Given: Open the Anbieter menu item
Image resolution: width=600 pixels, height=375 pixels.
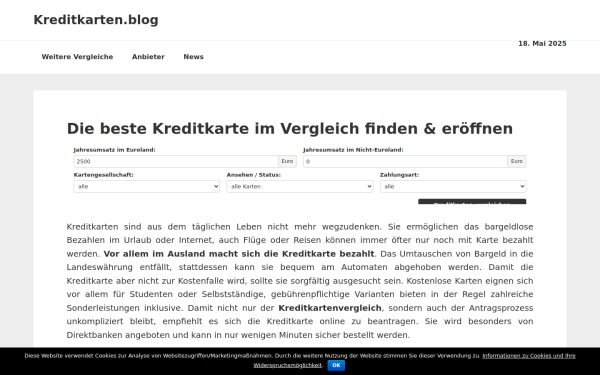Looking at the screenshot, I should pyautogui.click(x=148, y=57).
